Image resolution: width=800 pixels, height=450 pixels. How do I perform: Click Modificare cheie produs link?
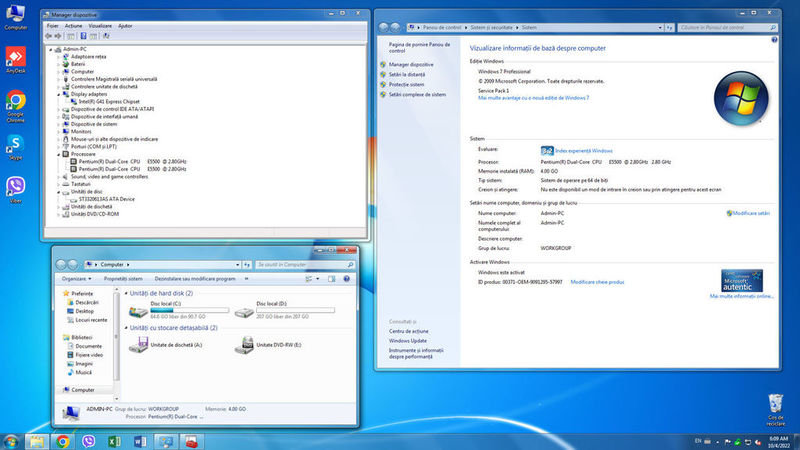pos(597,282)
